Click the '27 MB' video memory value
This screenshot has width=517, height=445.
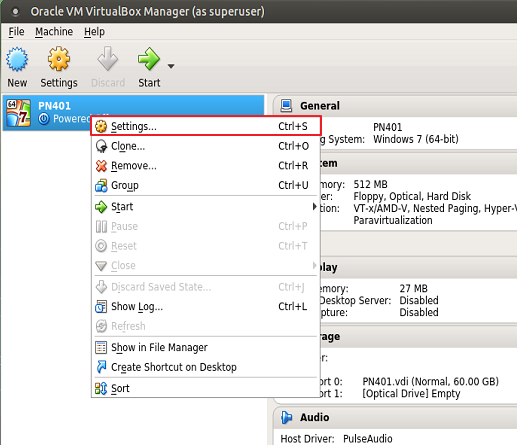[413, 288]
